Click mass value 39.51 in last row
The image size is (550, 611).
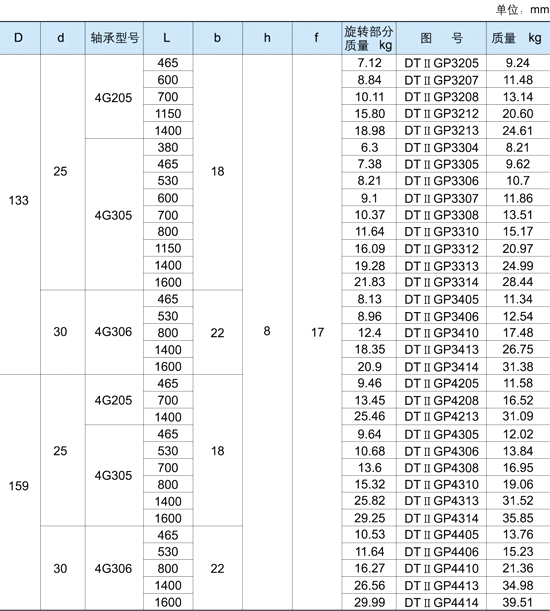click(x=518, y=602)
